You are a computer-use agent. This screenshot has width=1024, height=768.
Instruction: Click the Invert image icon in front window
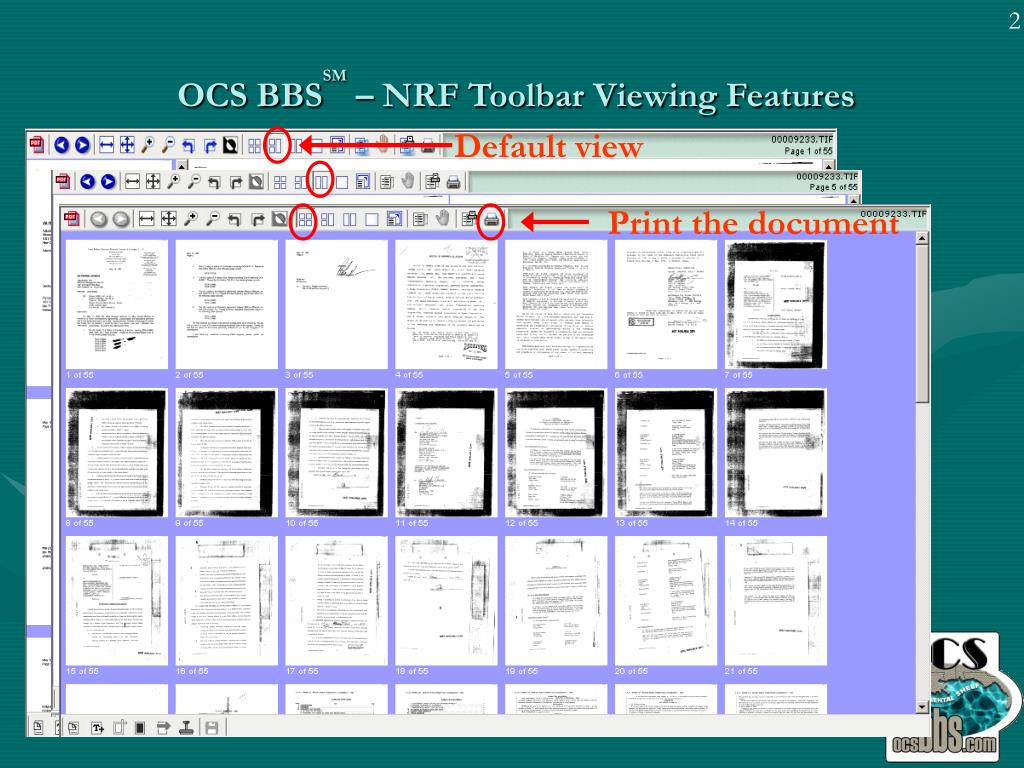(280, 219)
